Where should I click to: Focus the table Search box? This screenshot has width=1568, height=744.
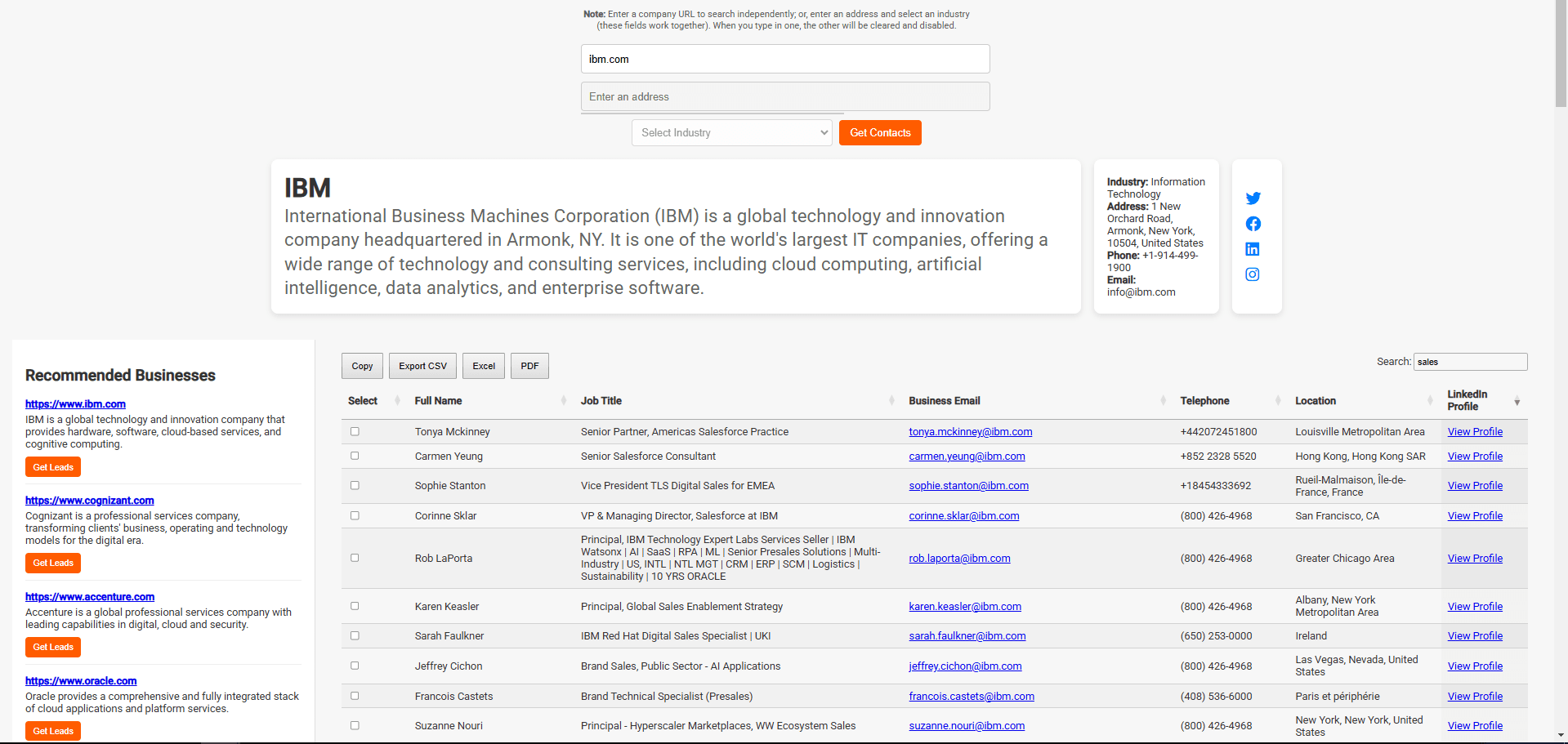1471,362
